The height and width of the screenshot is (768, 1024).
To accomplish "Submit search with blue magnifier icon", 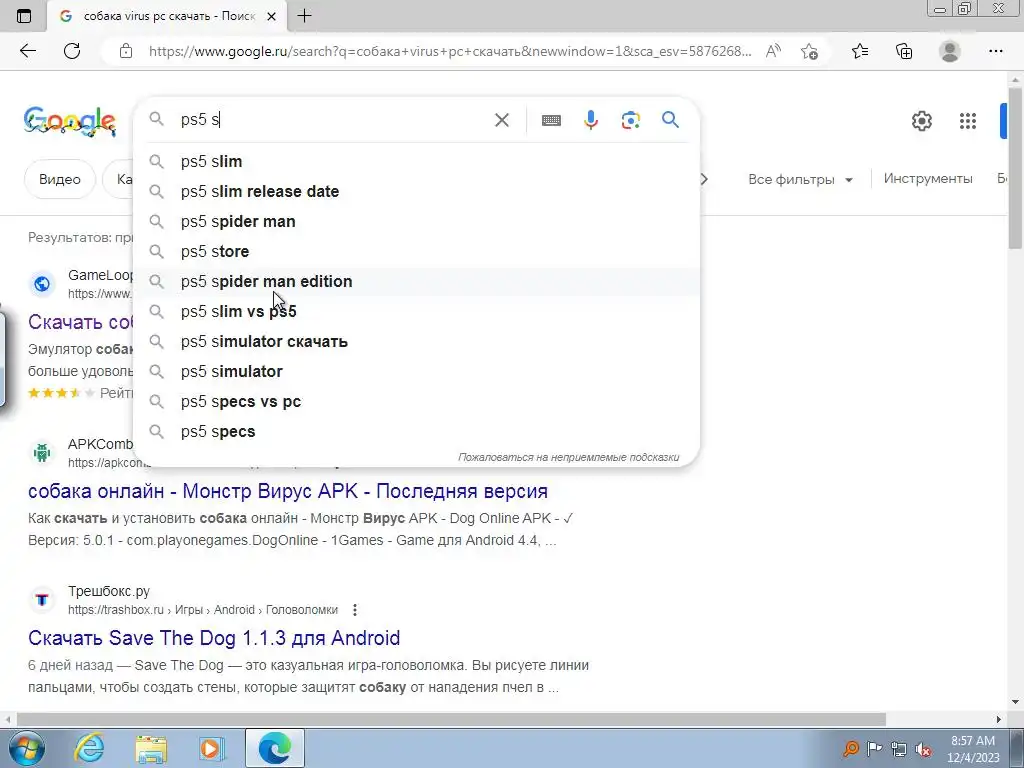I will coord(671,120).
